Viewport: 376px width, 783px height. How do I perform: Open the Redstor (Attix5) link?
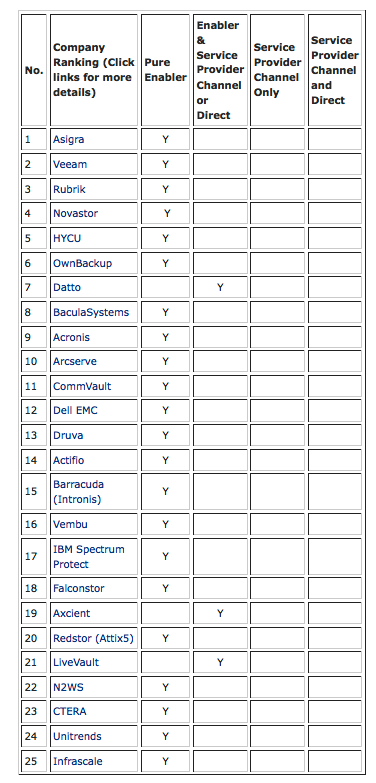click(93, 638)
